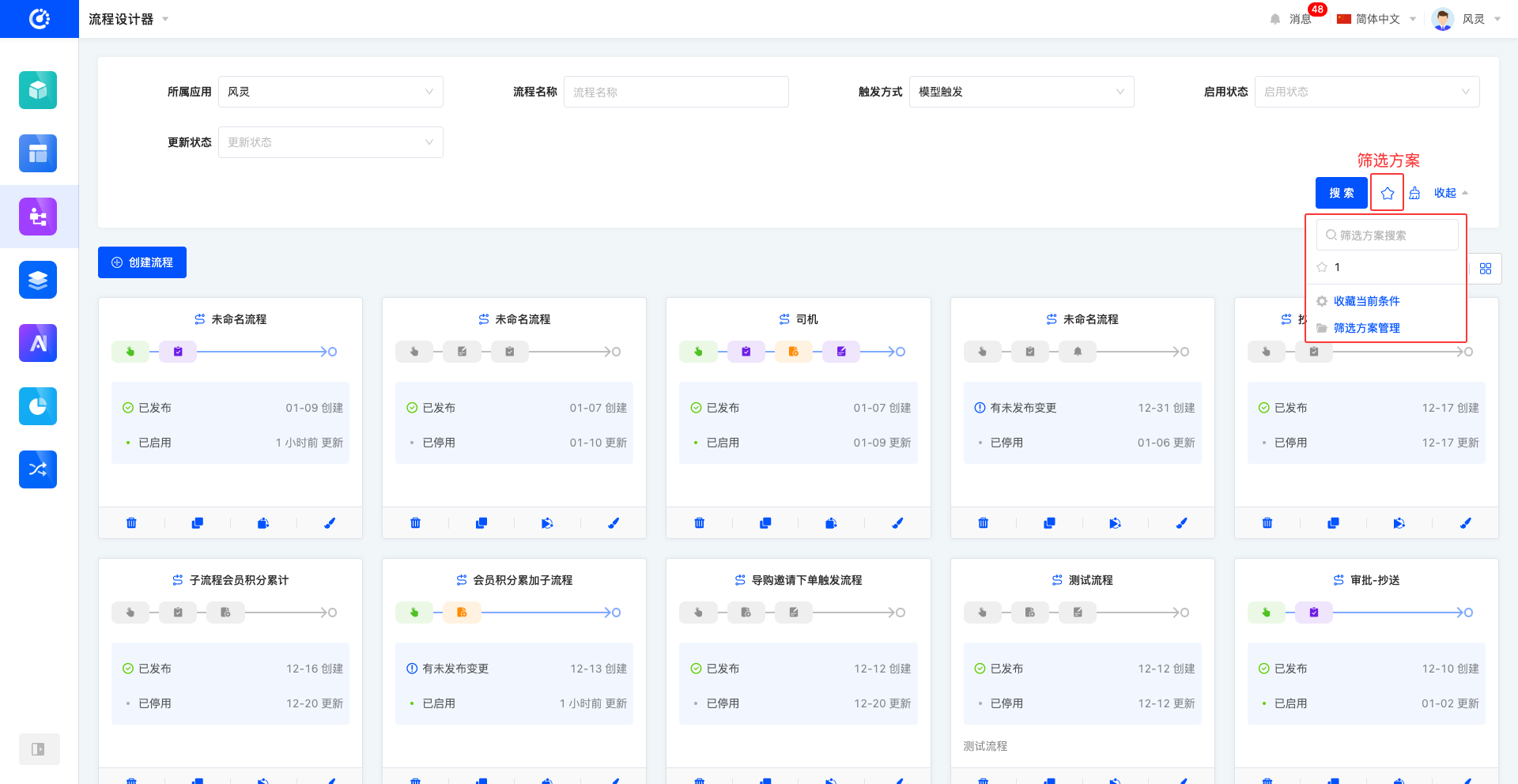Delete the first 未命名流程 card
The image size is (1518, 784).
click(131, 523)
